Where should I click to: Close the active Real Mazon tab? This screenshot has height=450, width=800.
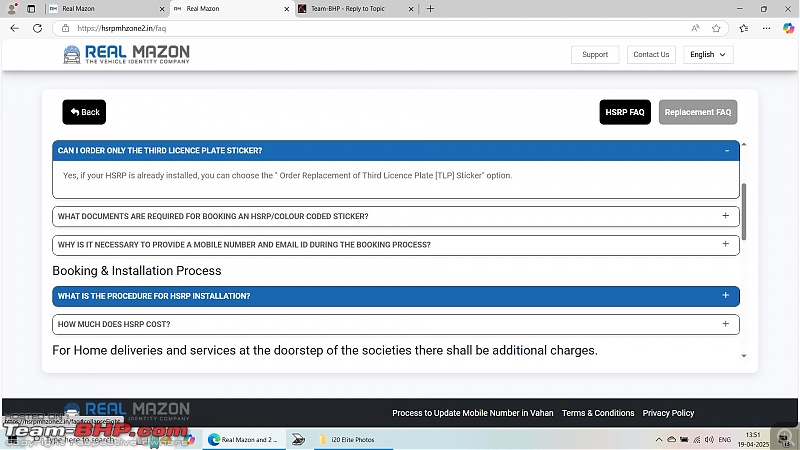click(x=286, y=9)
